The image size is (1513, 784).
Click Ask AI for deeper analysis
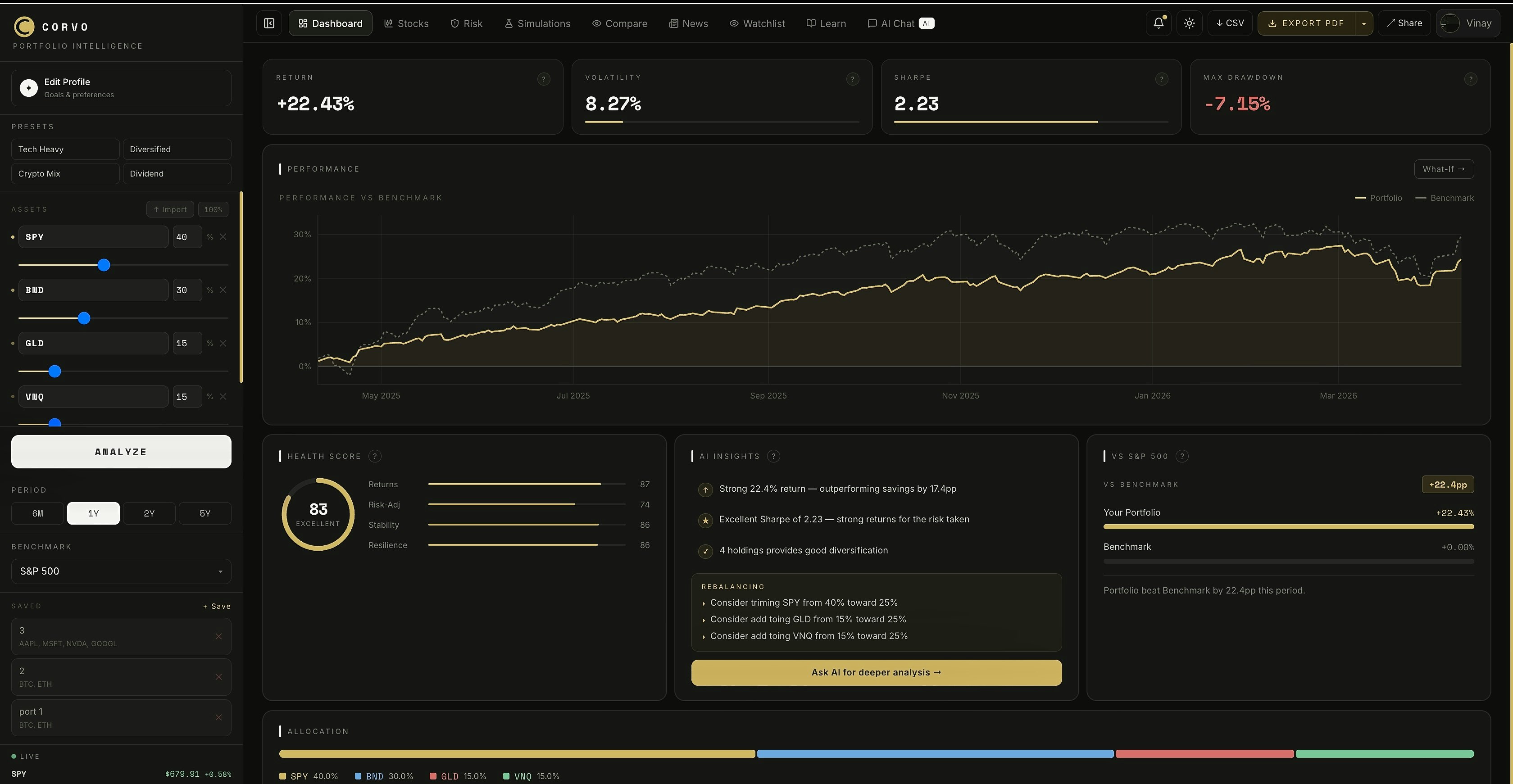(876, 672)
